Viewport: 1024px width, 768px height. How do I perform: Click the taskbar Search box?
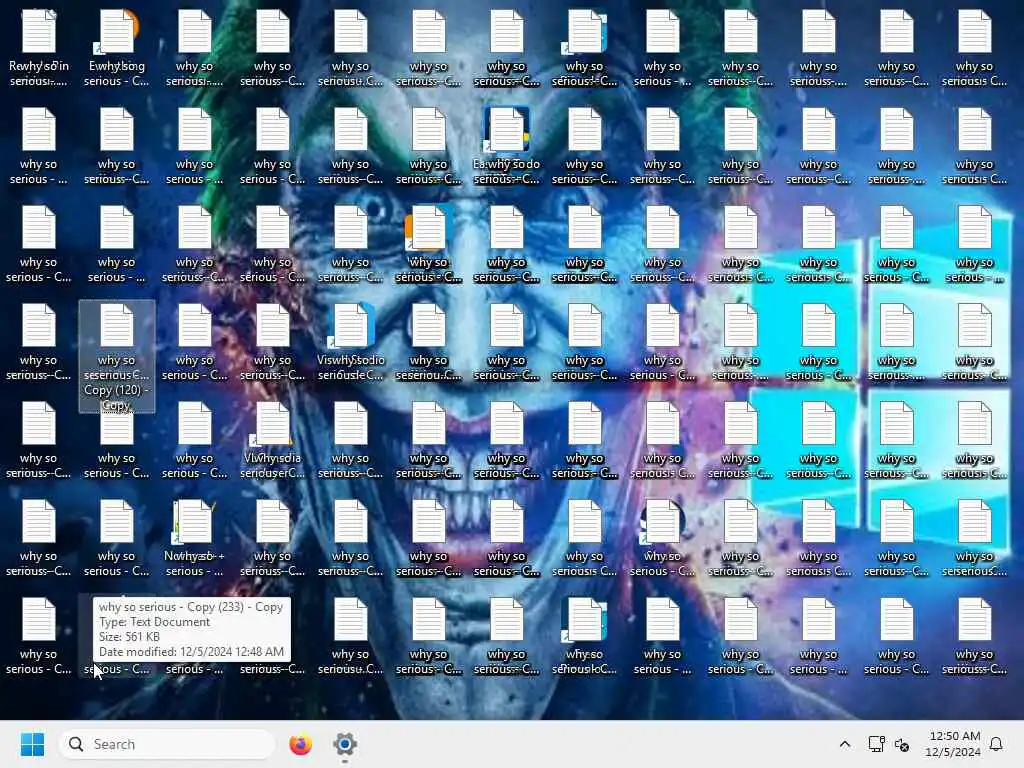pos(167,744)
